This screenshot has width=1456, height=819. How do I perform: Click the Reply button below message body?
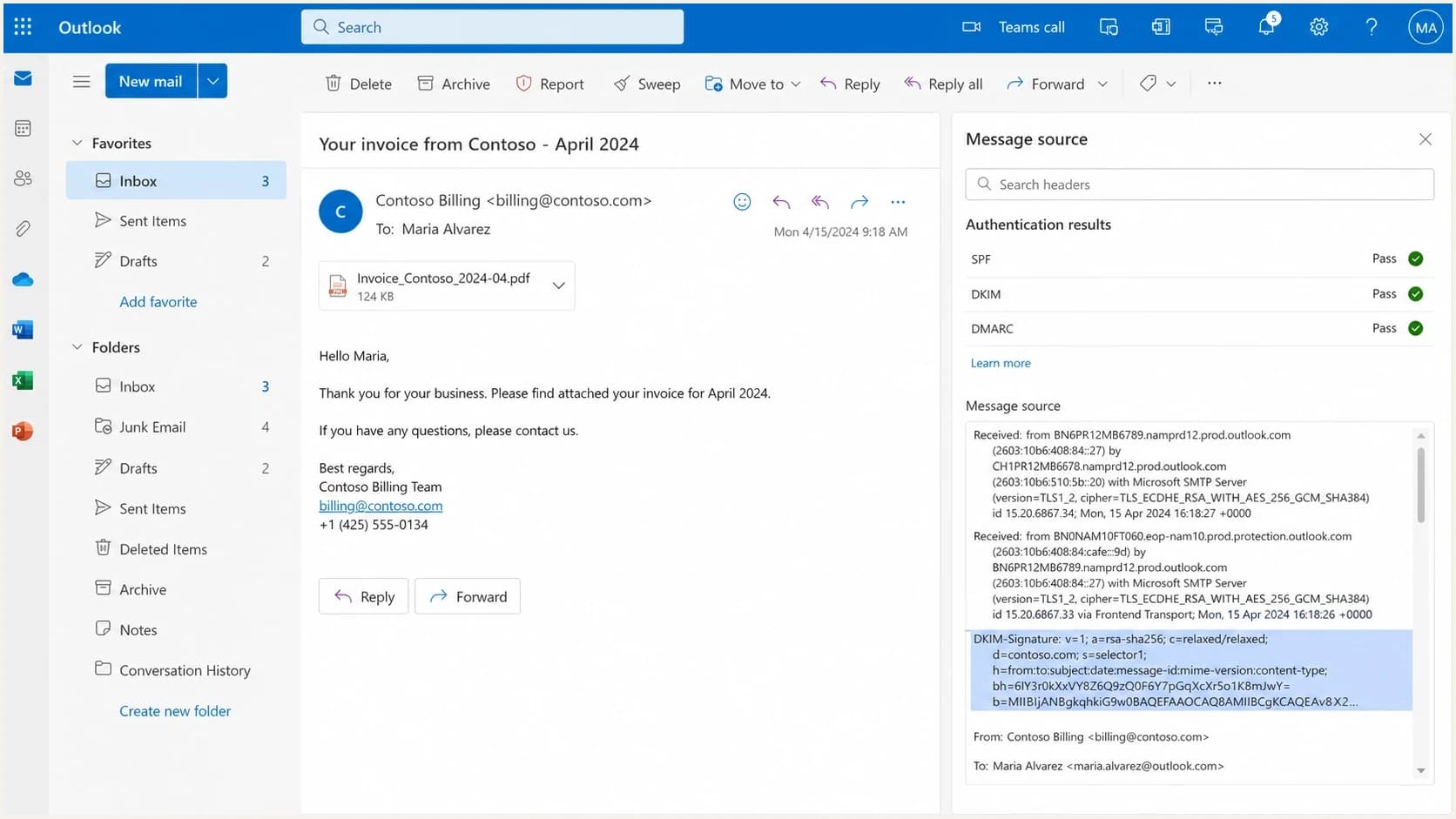point(364,596)
